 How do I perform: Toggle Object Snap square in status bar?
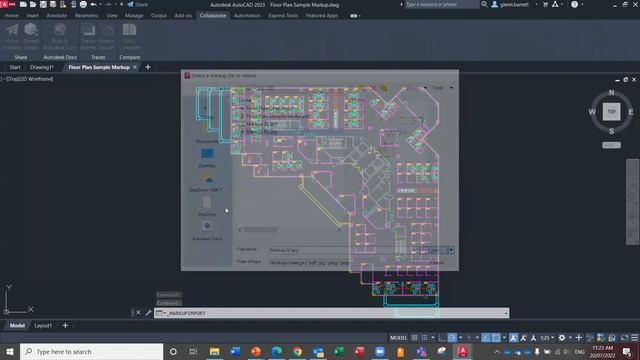496,338
